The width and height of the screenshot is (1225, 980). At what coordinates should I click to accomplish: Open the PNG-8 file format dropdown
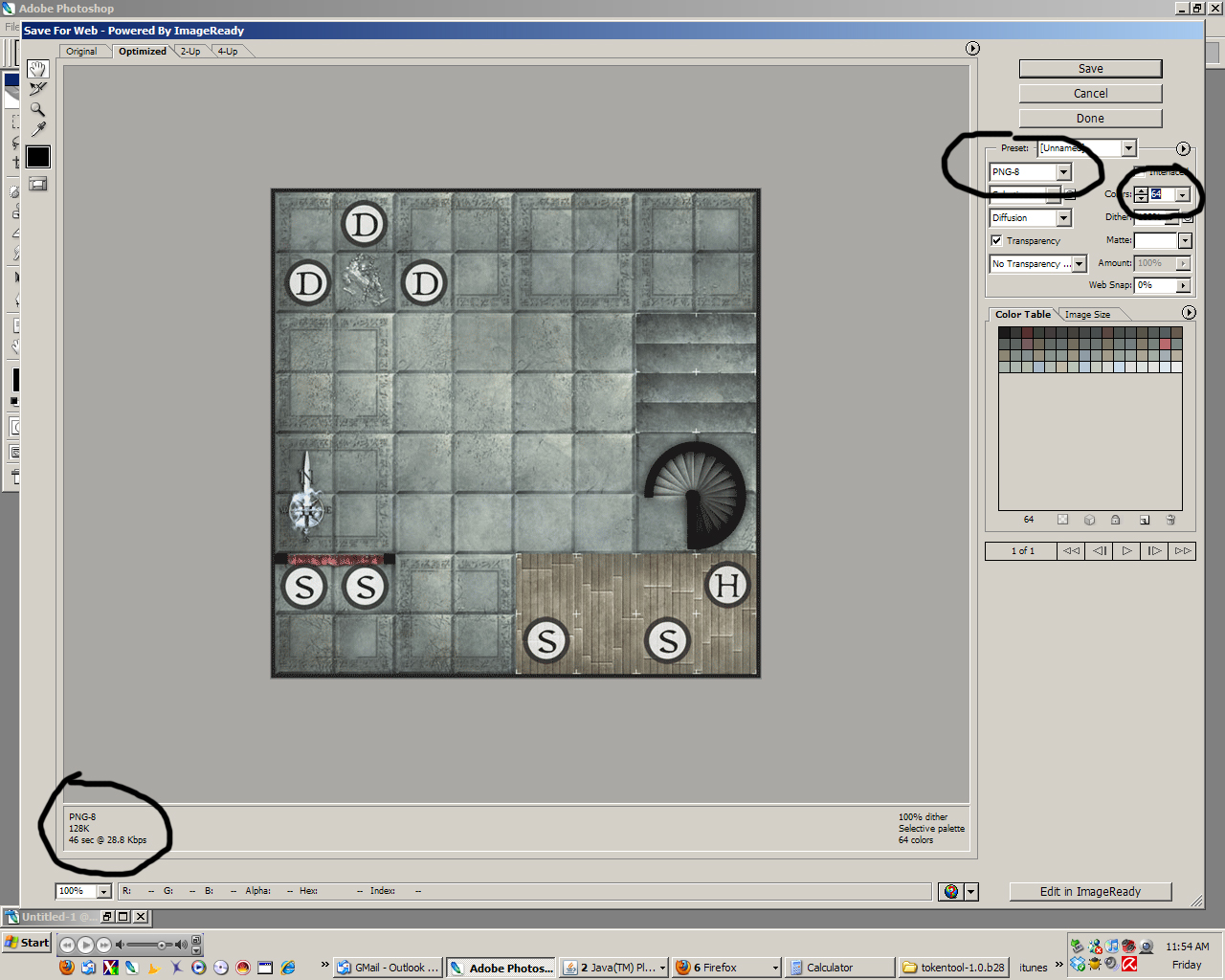[1063, 172]
